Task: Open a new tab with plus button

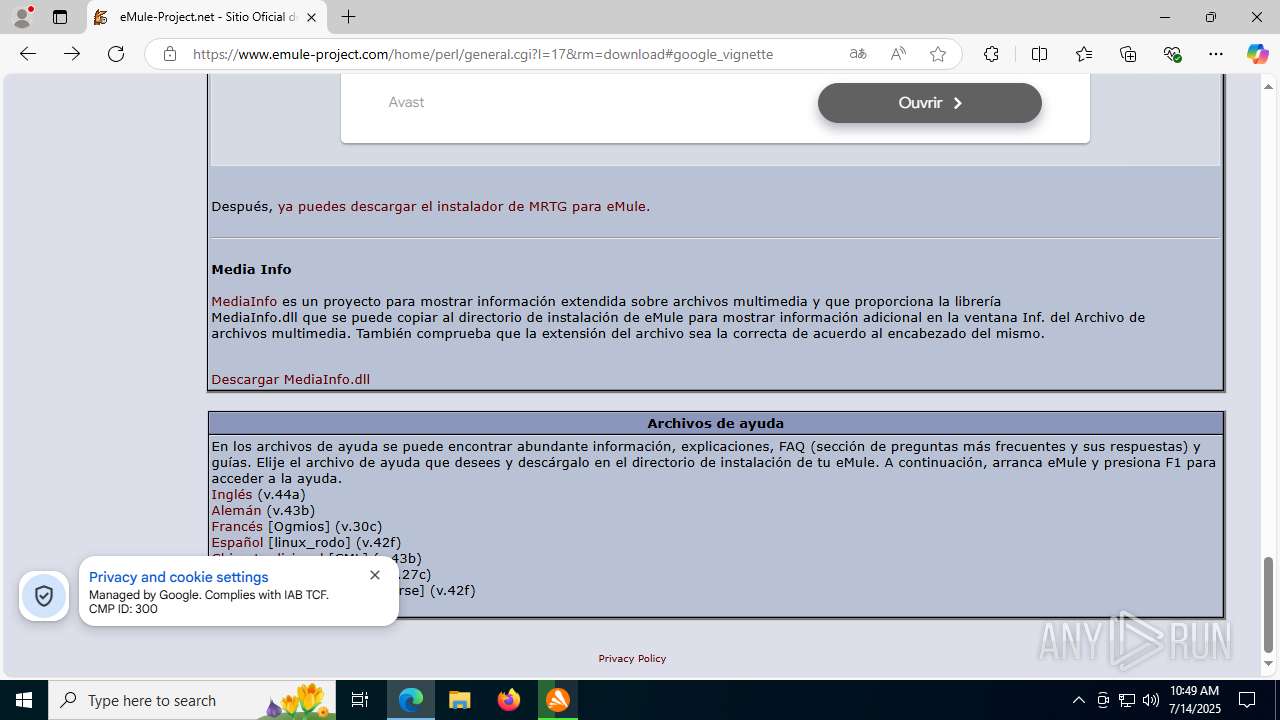Action: [x=348, y=17]
